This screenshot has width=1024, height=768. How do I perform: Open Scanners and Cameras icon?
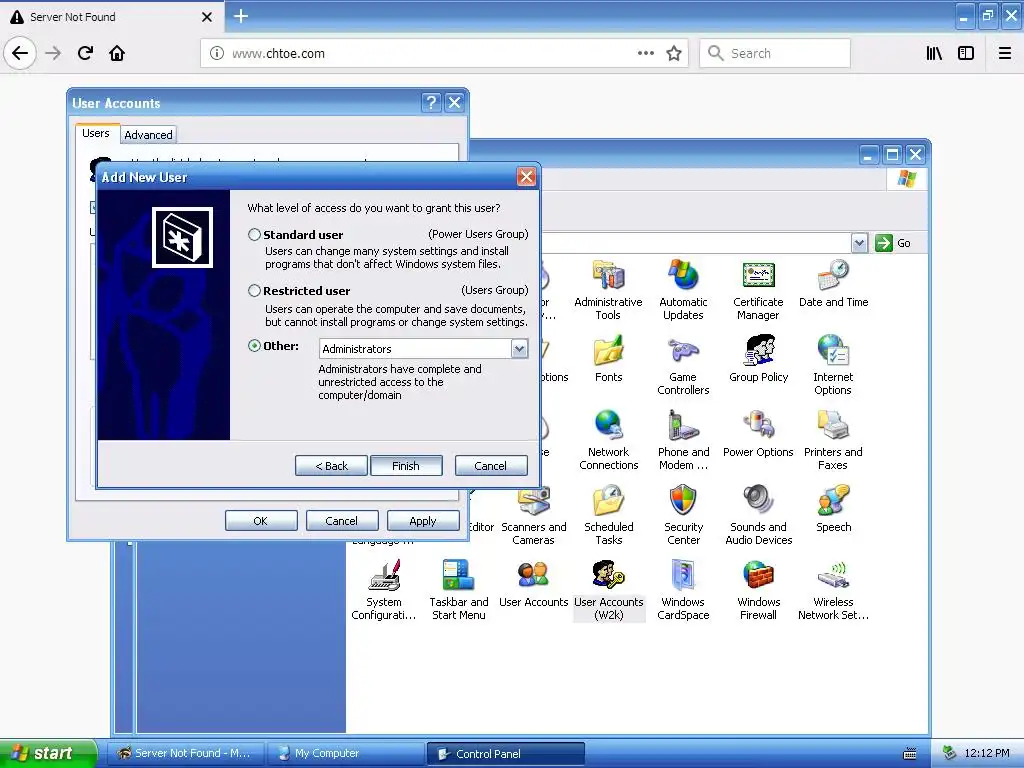coord(534,515)
